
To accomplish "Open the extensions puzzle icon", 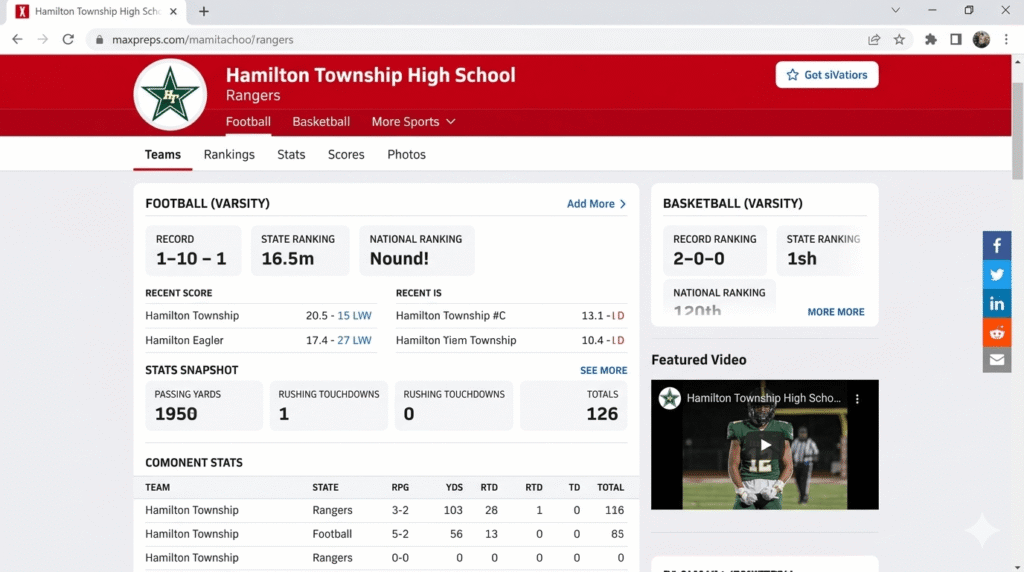I will coord(931,39).
